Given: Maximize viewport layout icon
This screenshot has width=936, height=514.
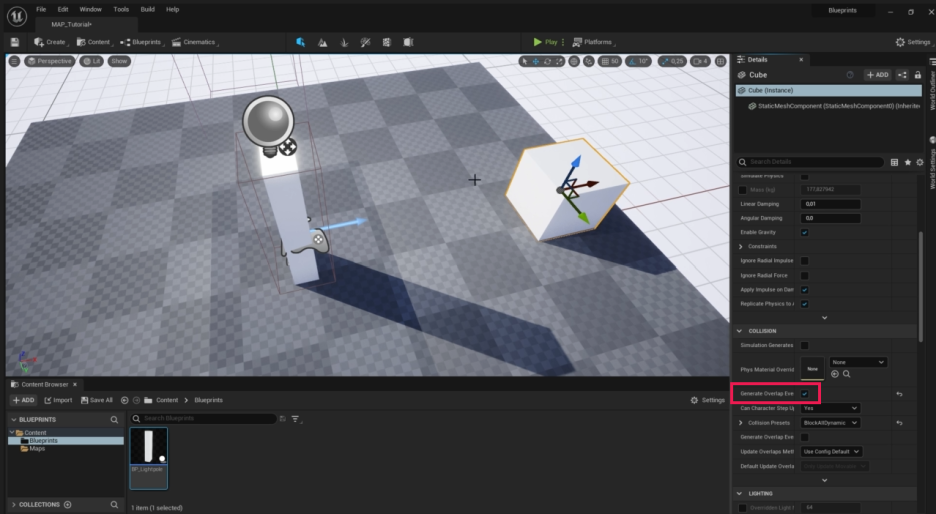Looking at the screenshot, I should click(x=721, y=61).
